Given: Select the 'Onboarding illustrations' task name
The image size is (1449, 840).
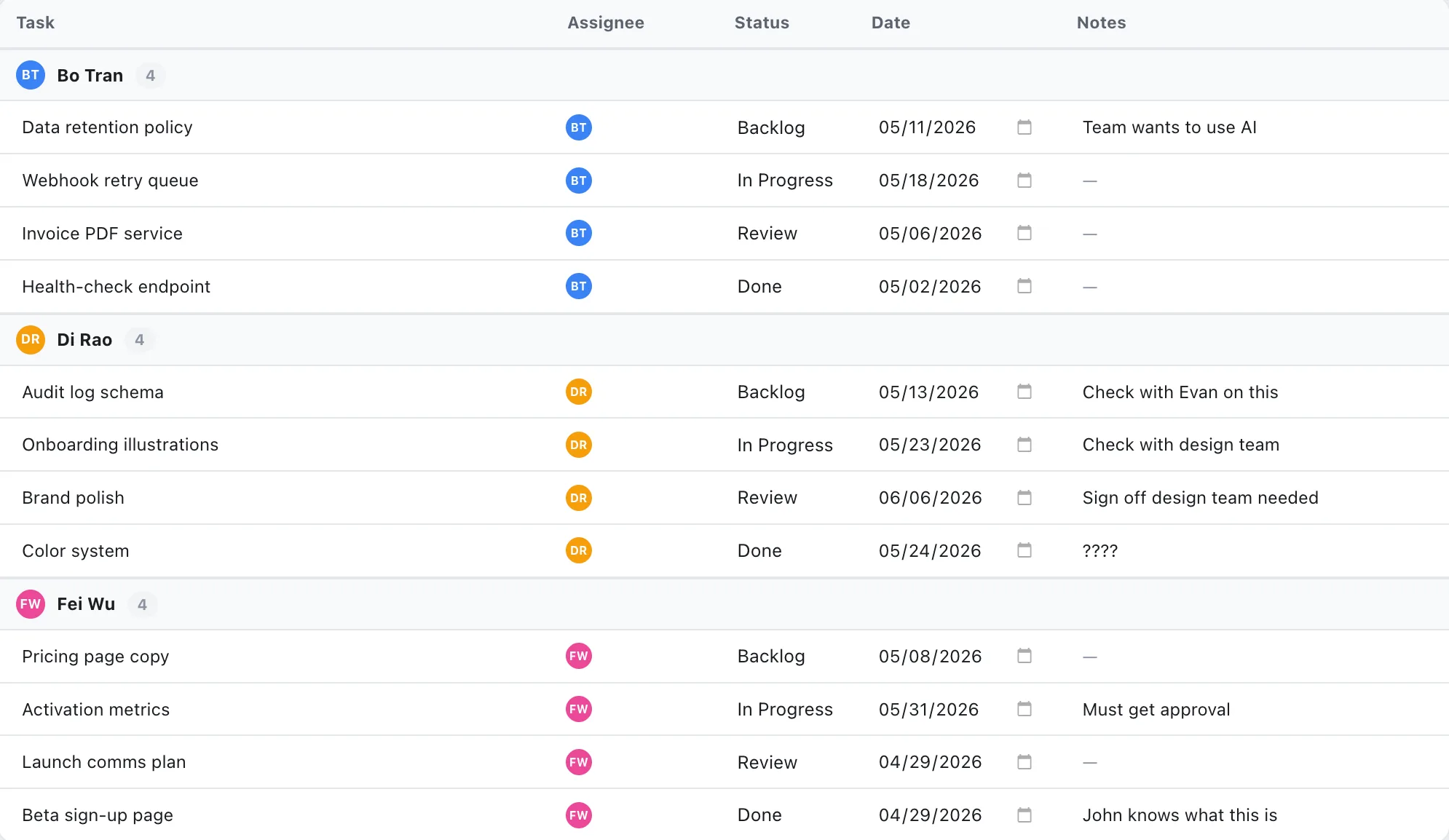Looking at the screenshot, I should click(120, 445).
